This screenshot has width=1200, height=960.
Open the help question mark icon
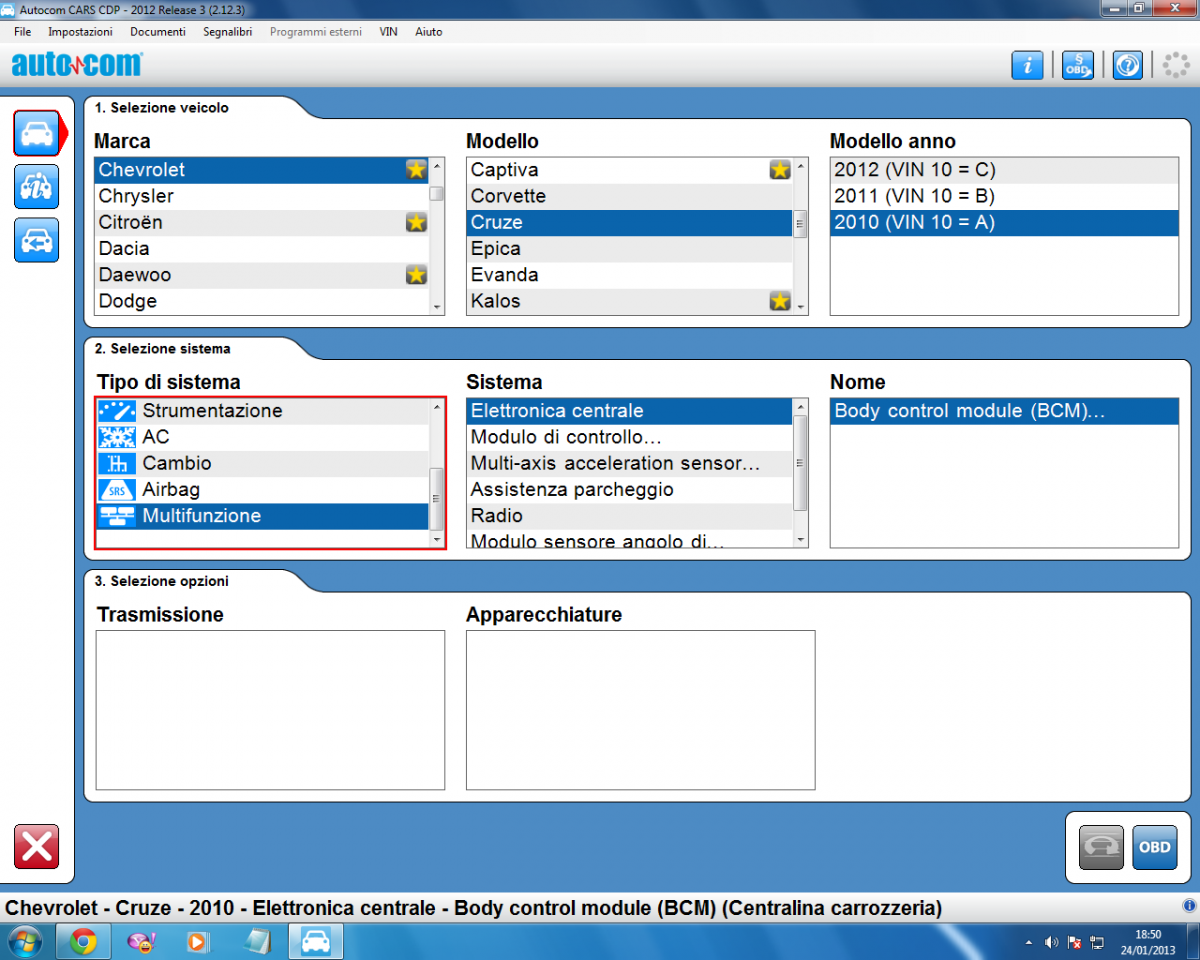coord(1128,66)
